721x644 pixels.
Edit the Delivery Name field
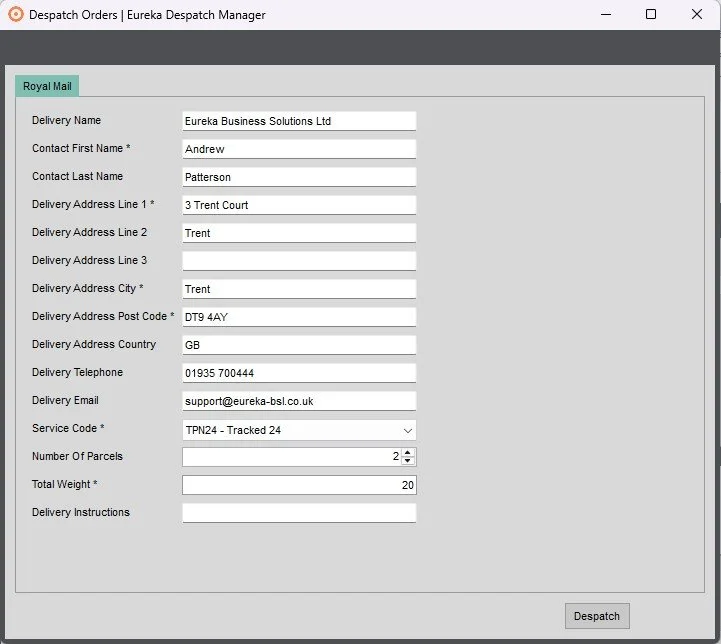pos(299,121)
